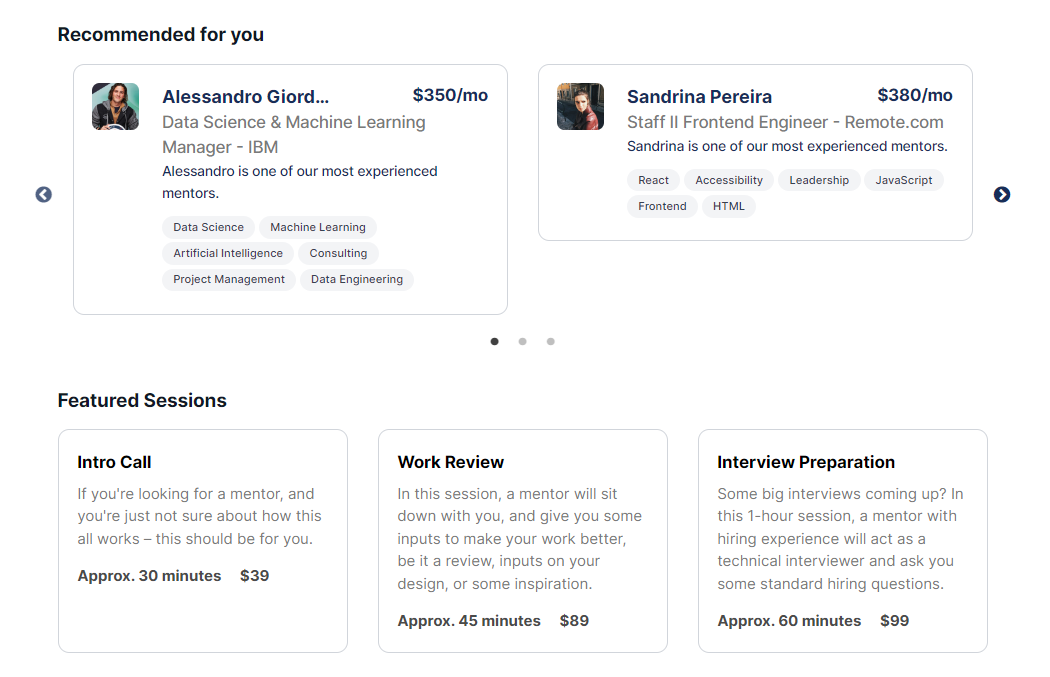Open the Work Review session card
This screenshot has width=1050, height=677.
click(523, 541)
